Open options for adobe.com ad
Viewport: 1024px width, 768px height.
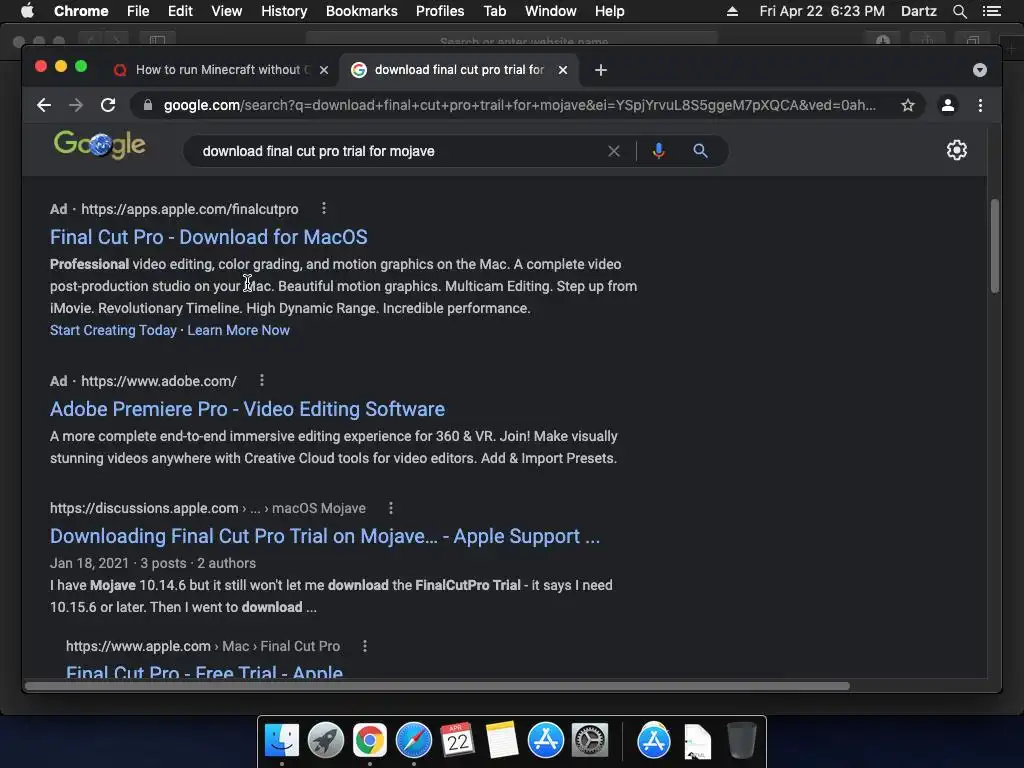(x=262, y=380)
